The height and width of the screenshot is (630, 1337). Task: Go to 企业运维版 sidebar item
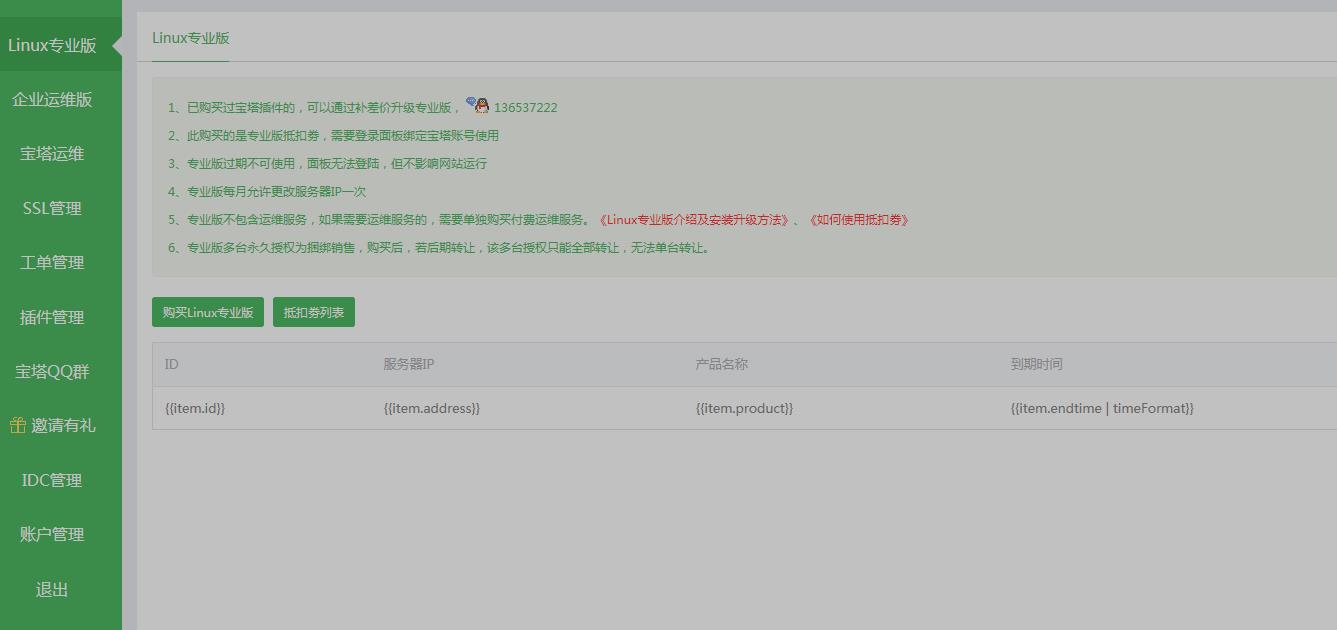point(52,99)
